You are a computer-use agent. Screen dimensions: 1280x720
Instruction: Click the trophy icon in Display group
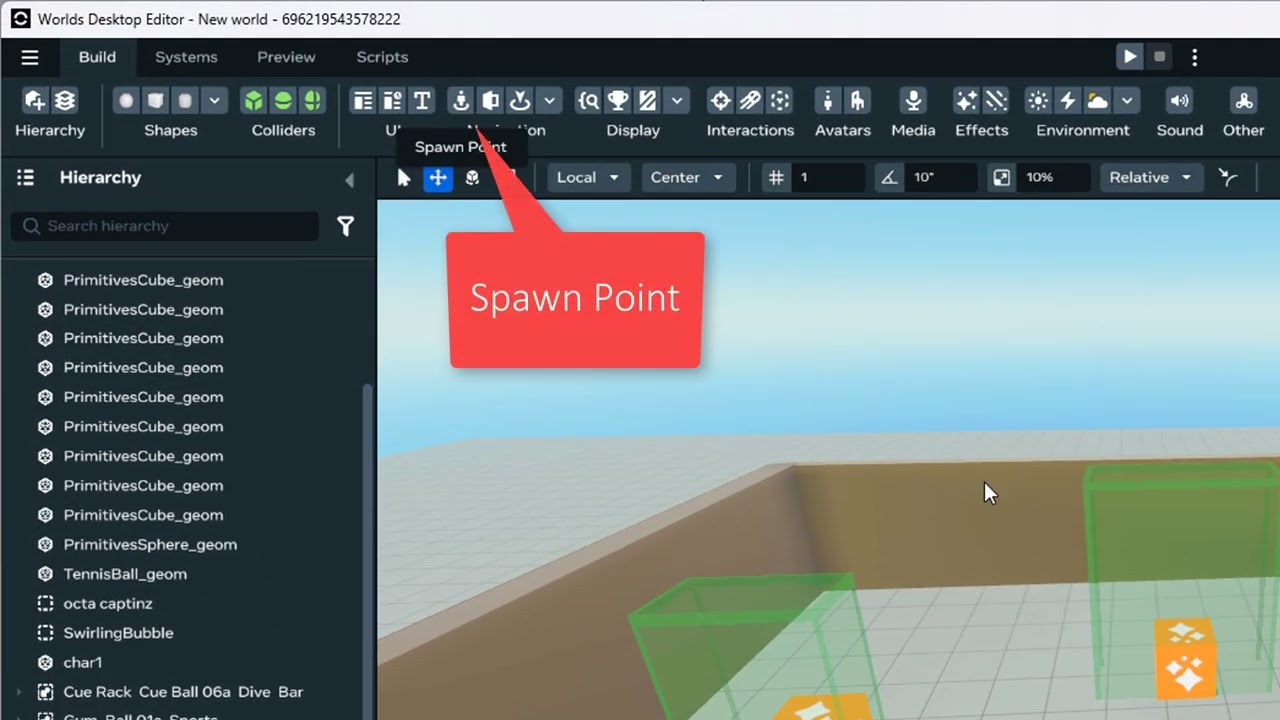(x=618, y=101)
